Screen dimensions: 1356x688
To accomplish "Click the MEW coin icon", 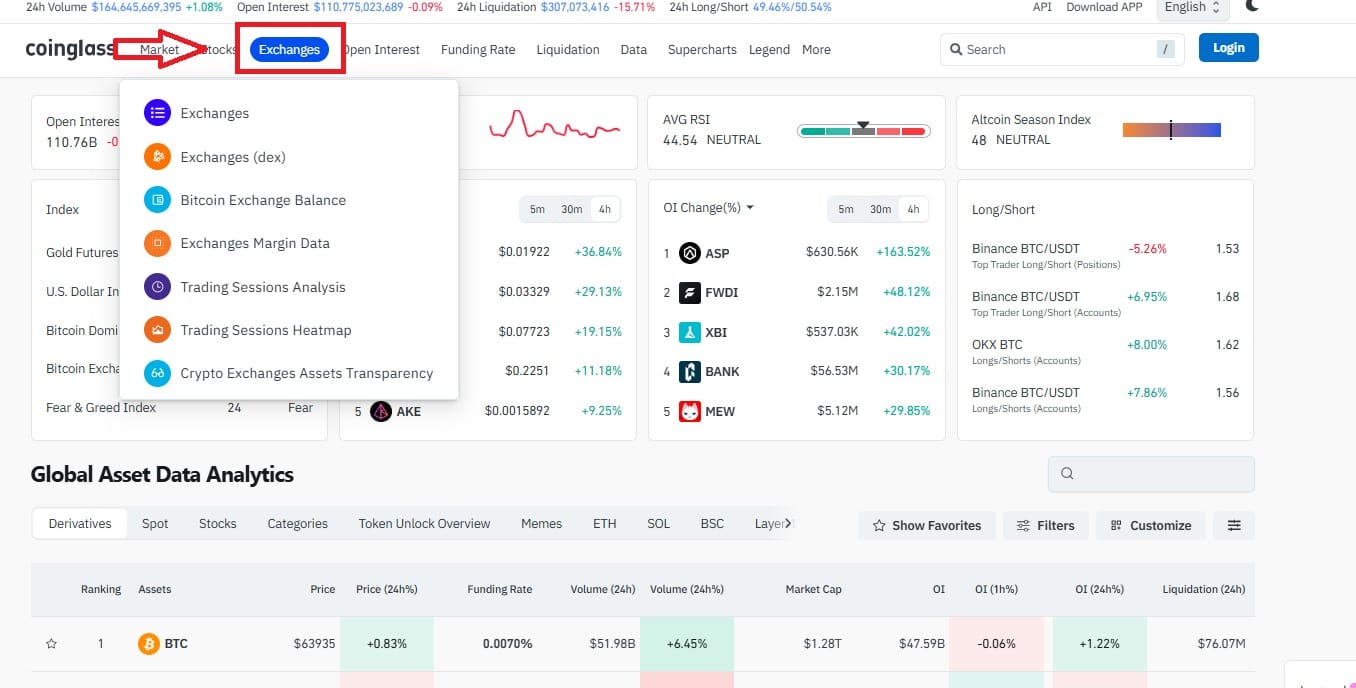I will pos(690,411).
